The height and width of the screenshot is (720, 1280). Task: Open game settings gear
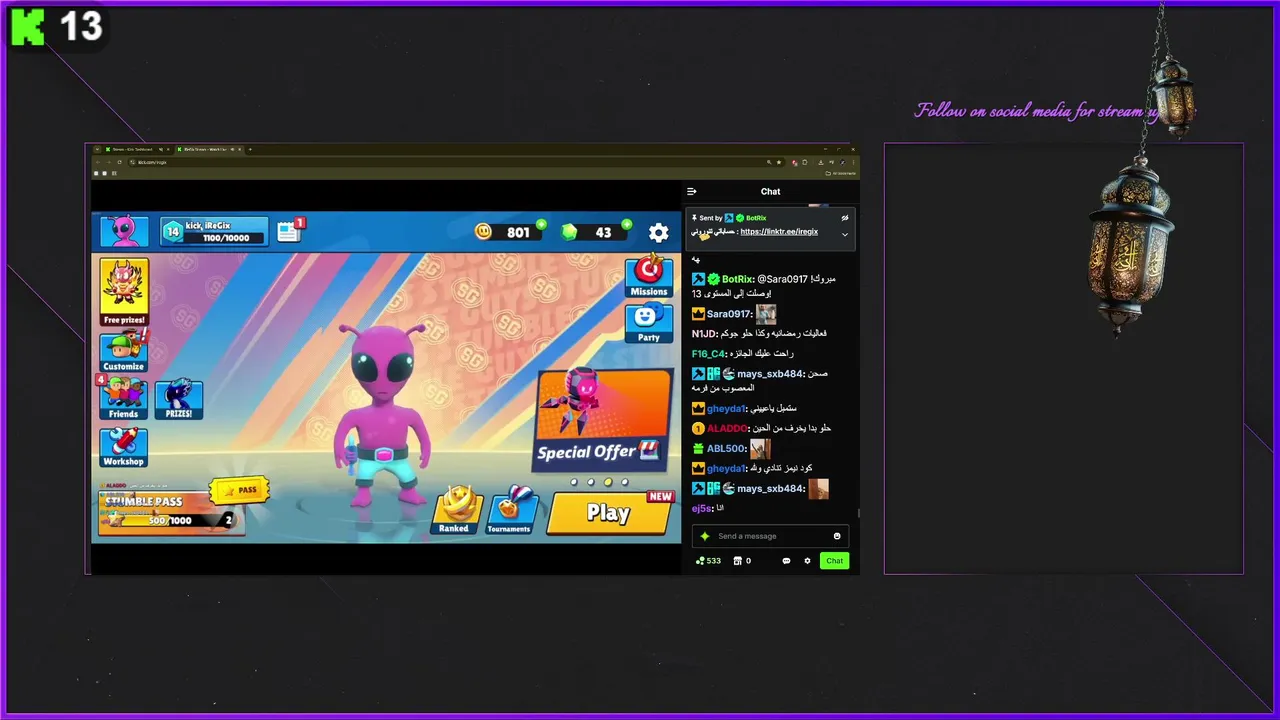tap(658, 233)
